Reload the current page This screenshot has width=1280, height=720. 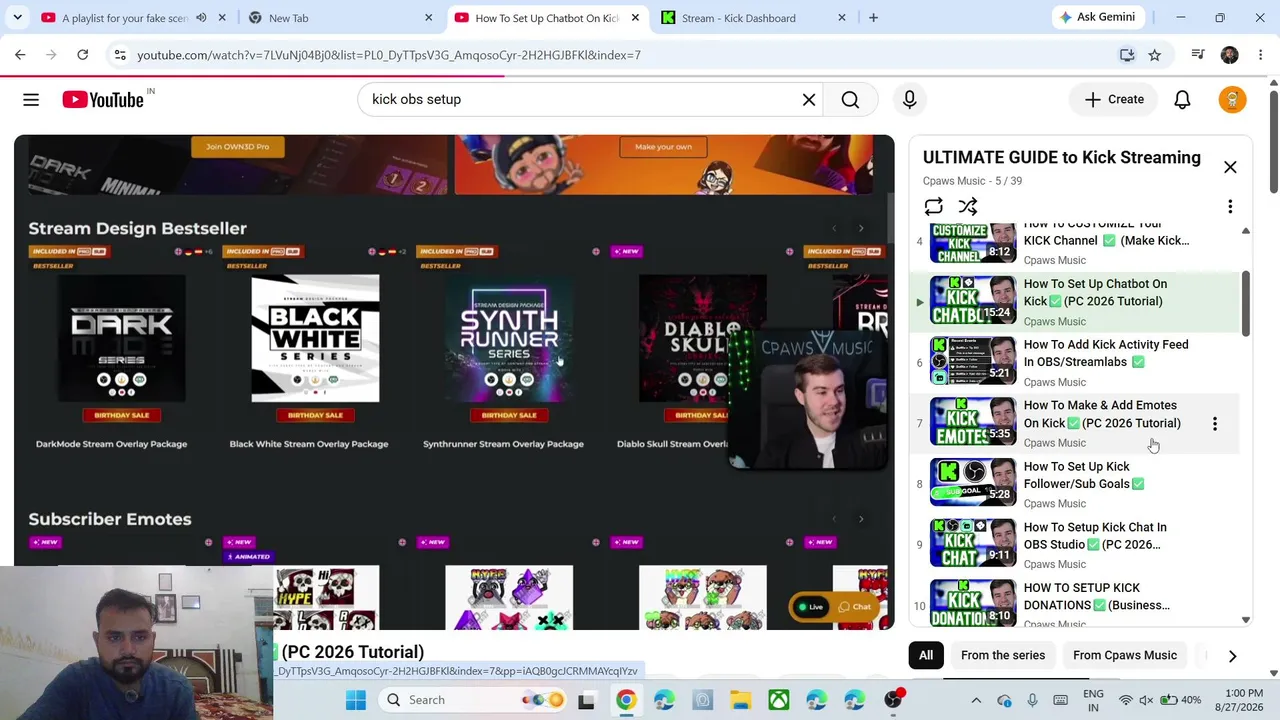tap(83, 55)
